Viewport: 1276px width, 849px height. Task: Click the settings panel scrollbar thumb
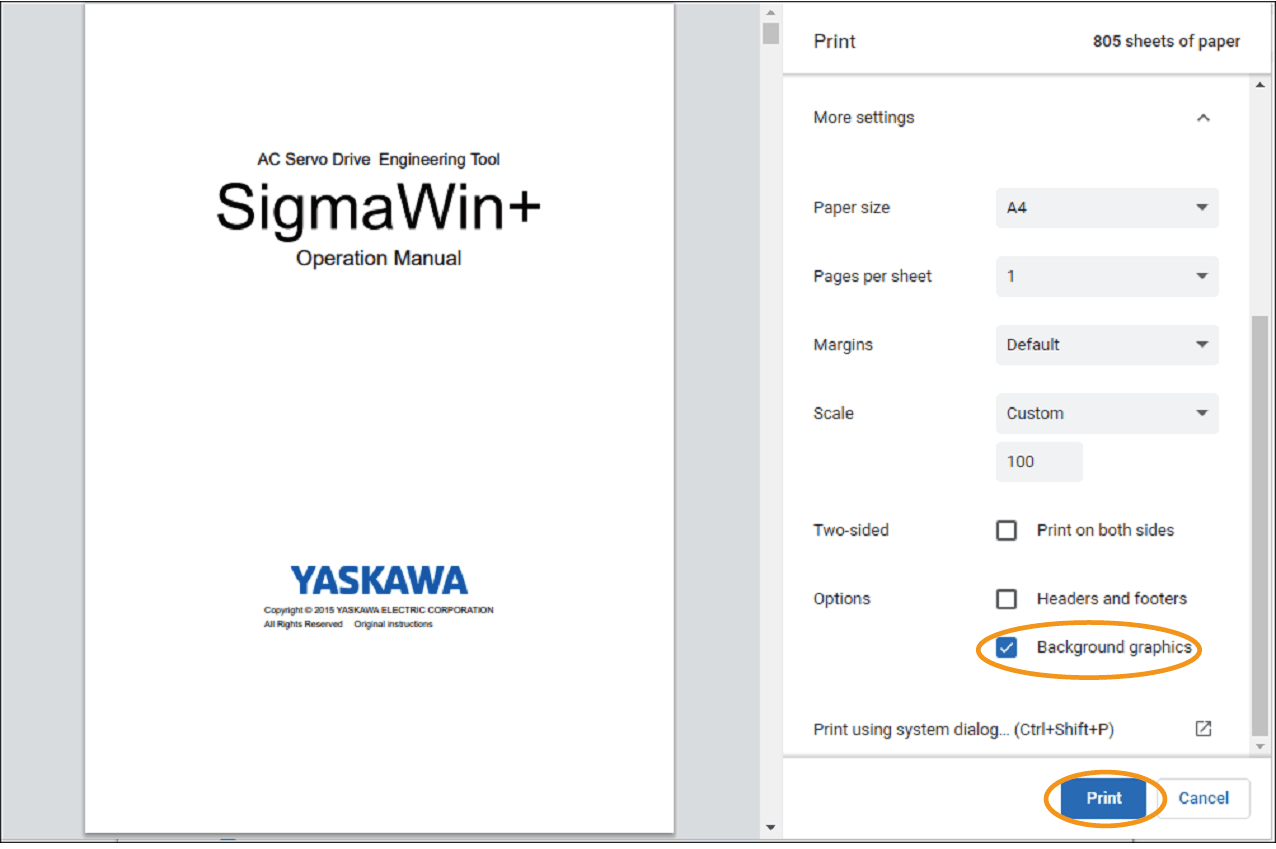[x=1259, y=520]
